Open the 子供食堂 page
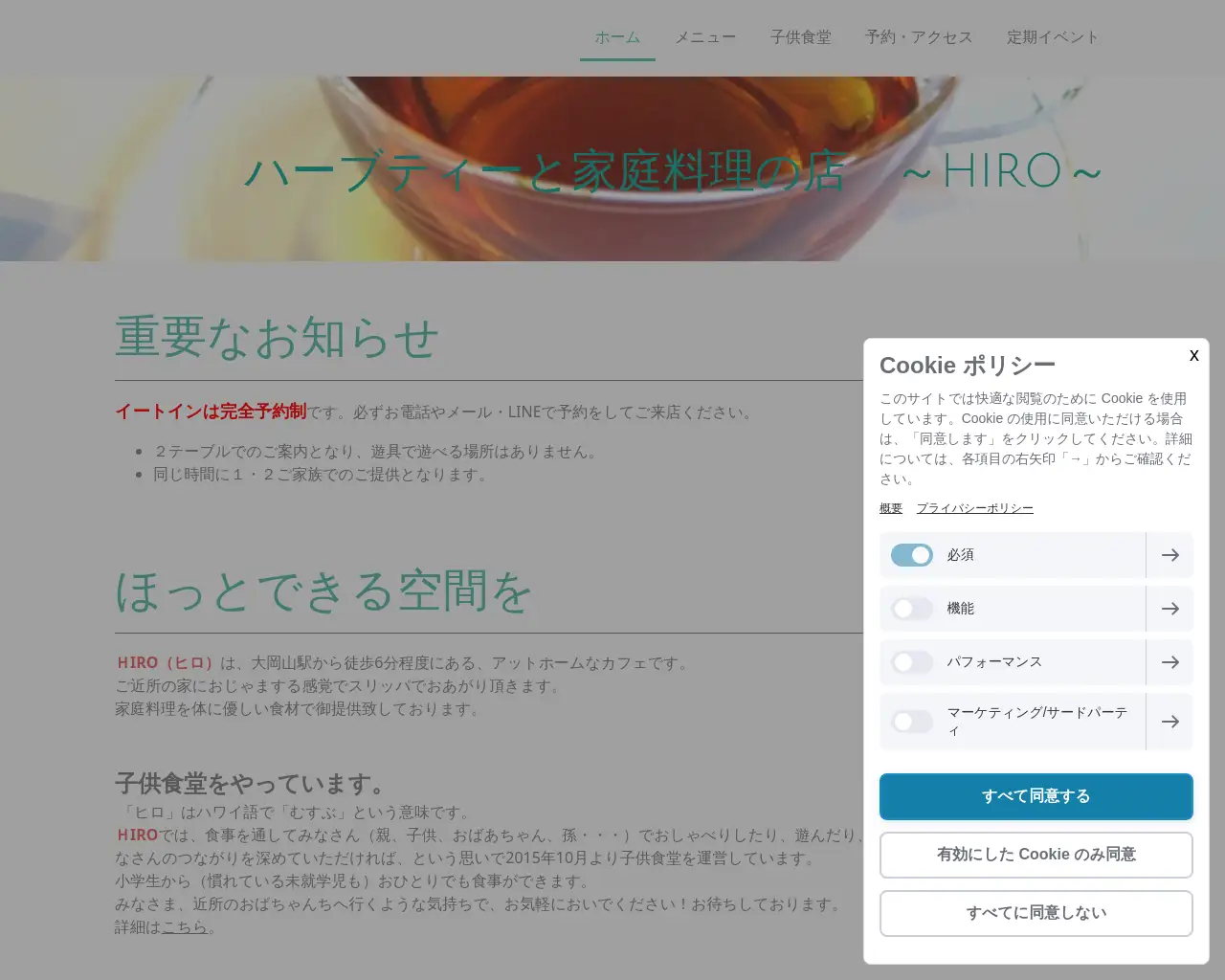Screen dimensions: 1225x980 click(x=802, y=37)
